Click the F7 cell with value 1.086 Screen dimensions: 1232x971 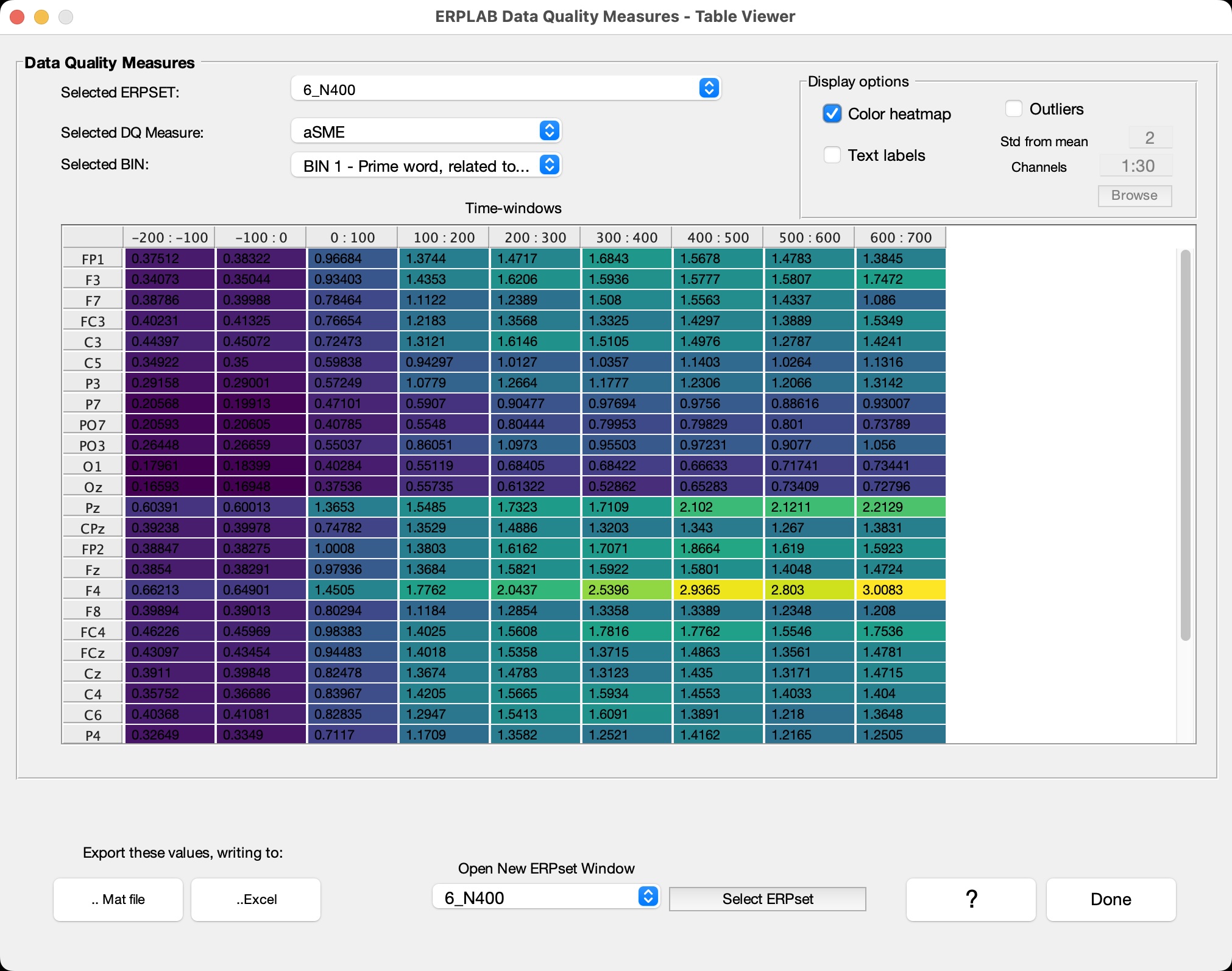[901, 300]
